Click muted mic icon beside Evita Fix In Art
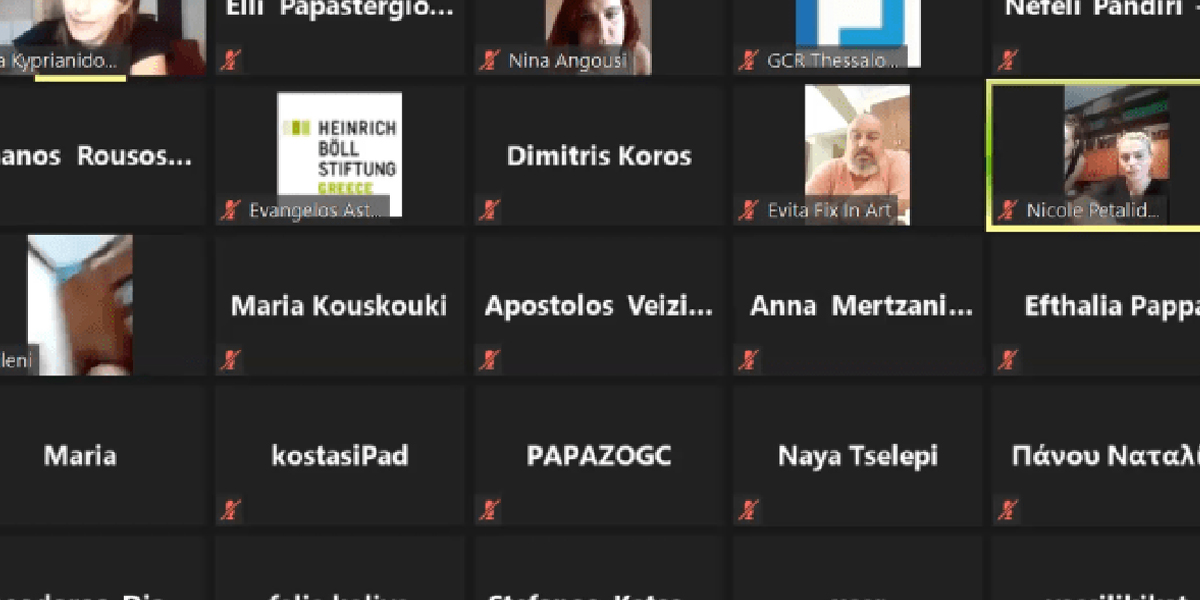 pyautogui.click(x=748, y=210)
